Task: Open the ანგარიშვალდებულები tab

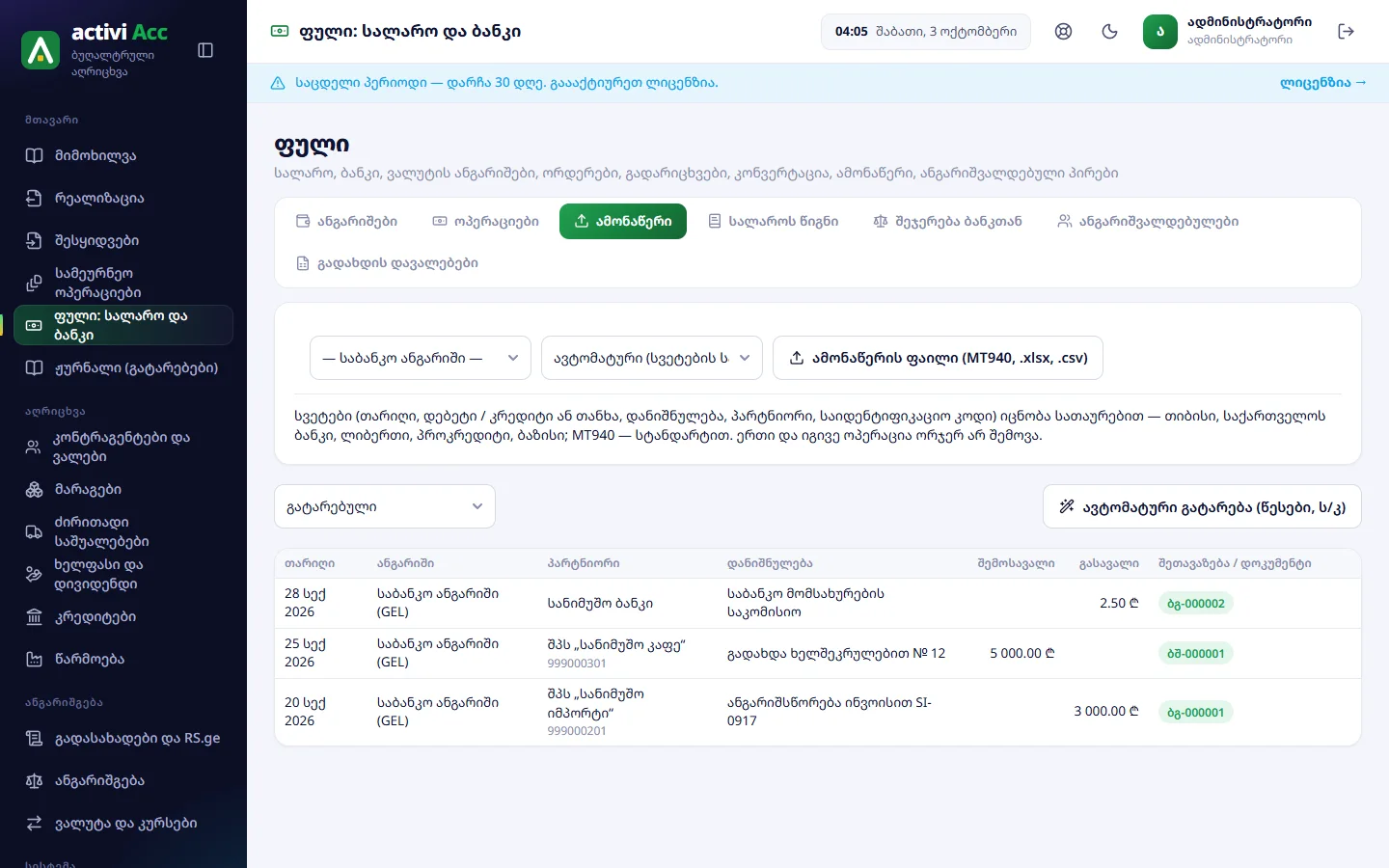Action: (1148, 221)
